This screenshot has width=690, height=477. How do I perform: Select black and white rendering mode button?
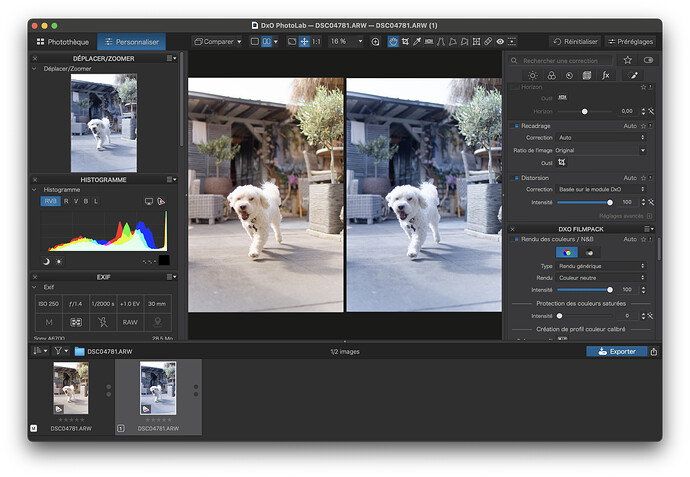589,253
